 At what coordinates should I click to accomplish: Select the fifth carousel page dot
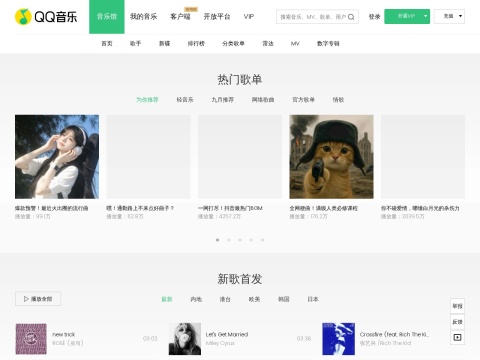[x=262, y=240]
